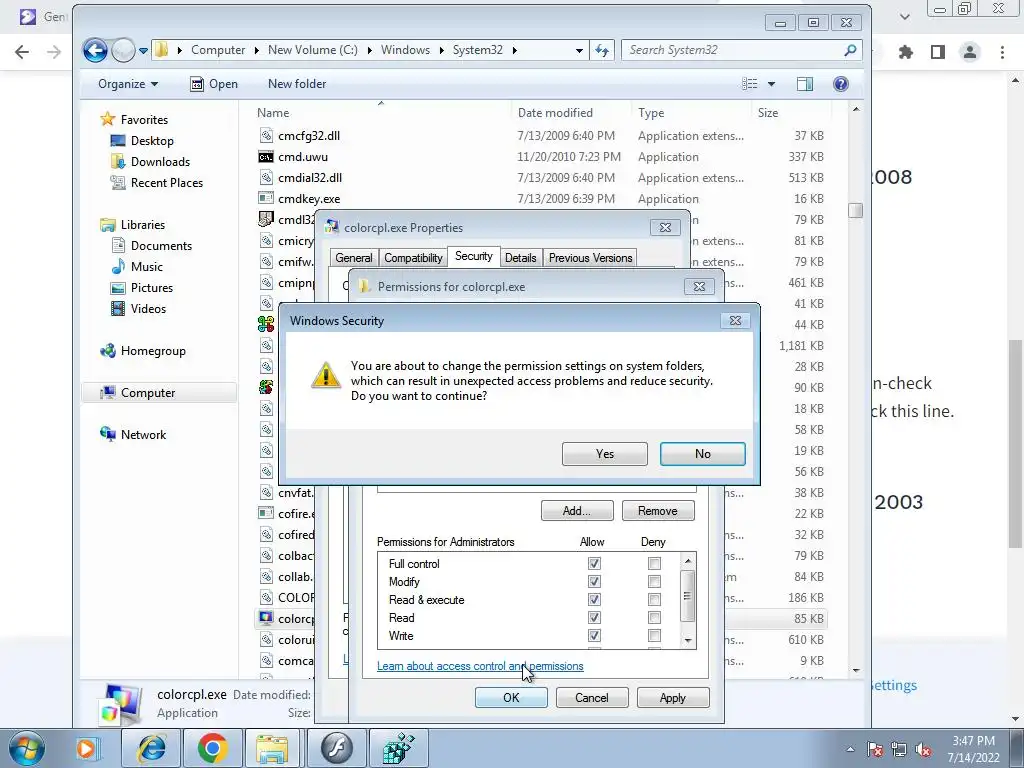Screen dimensions: 1024x768
Task: Check Deny for Read & execute
Action: (x=654, y=600)
